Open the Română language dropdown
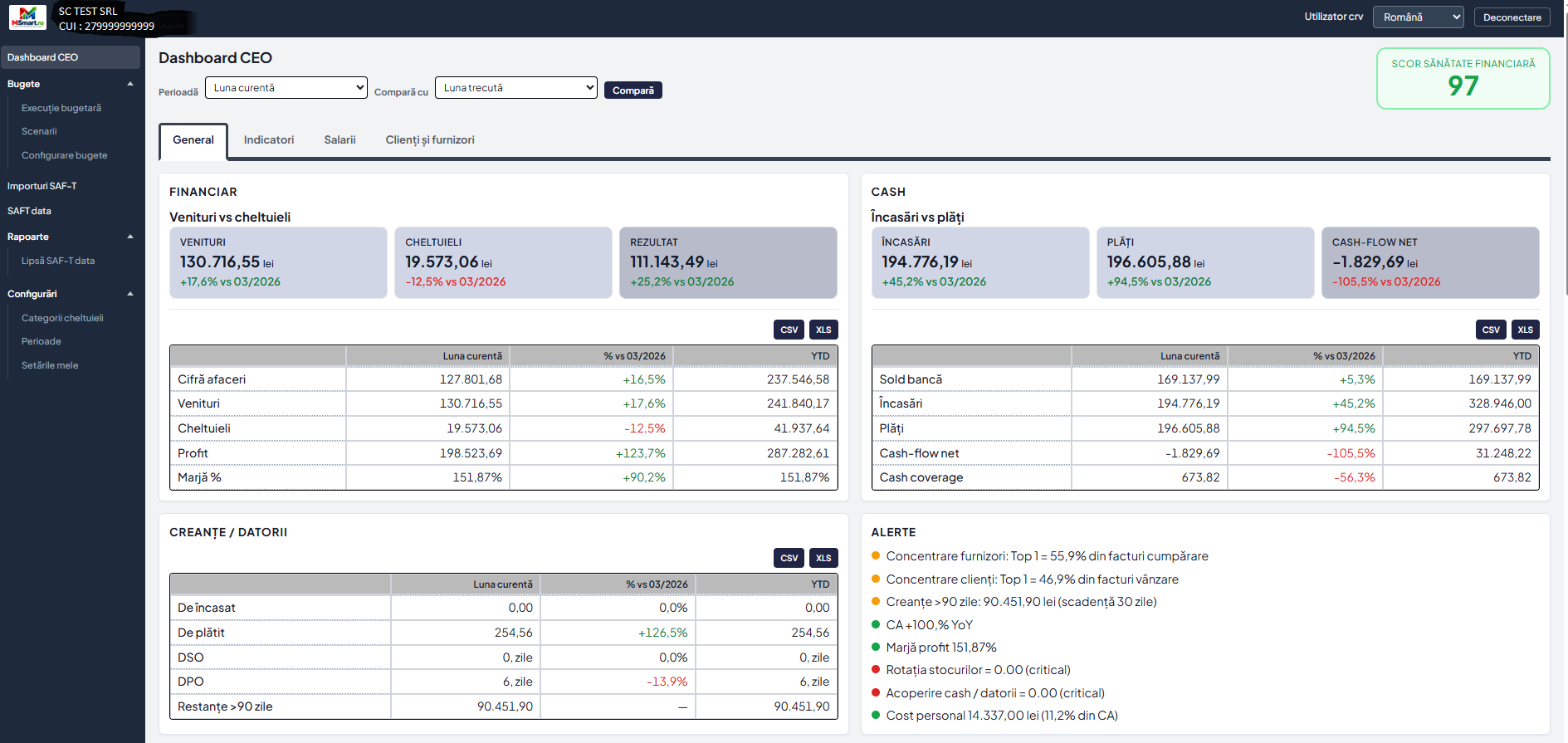Viewport: 1568px width, 743px height. click(x=1419, y=17)
